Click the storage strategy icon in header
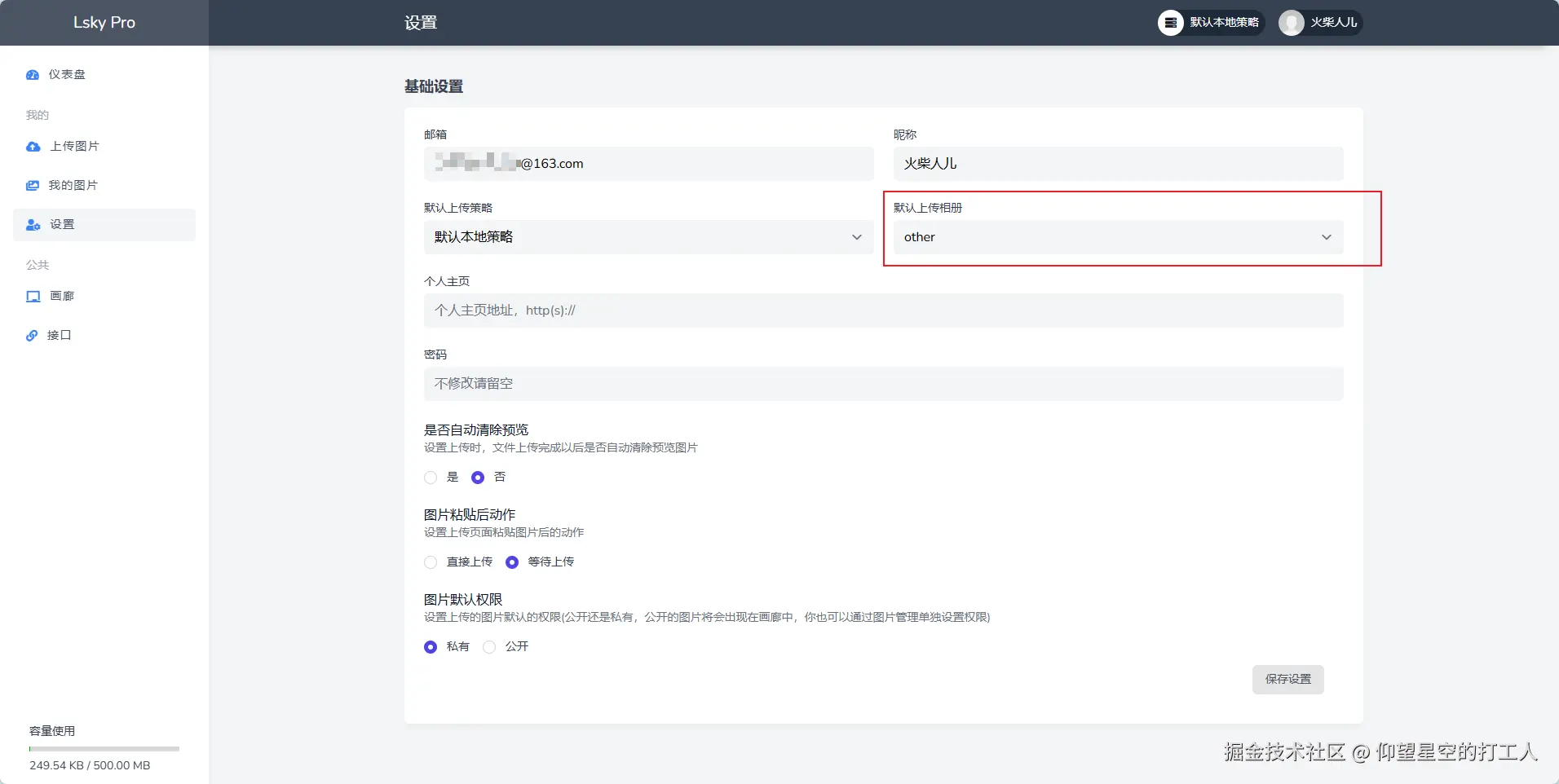The height and width of the screenshot is (784, 1559). click(x=1171, y=23)
